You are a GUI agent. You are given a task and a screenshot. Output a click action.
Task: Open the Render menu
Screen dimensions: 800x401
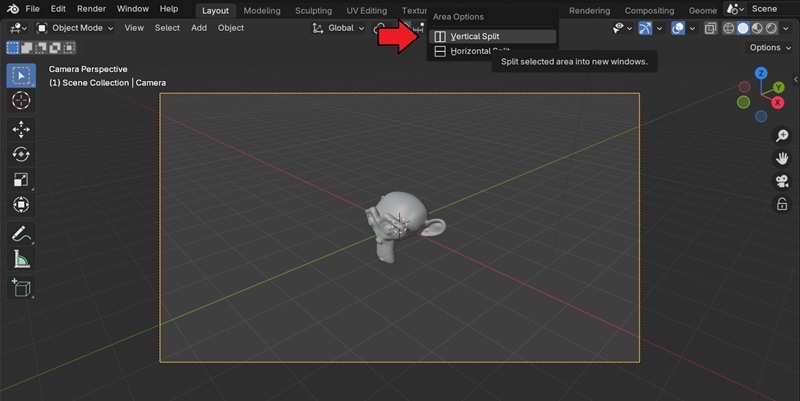(91, 9)
